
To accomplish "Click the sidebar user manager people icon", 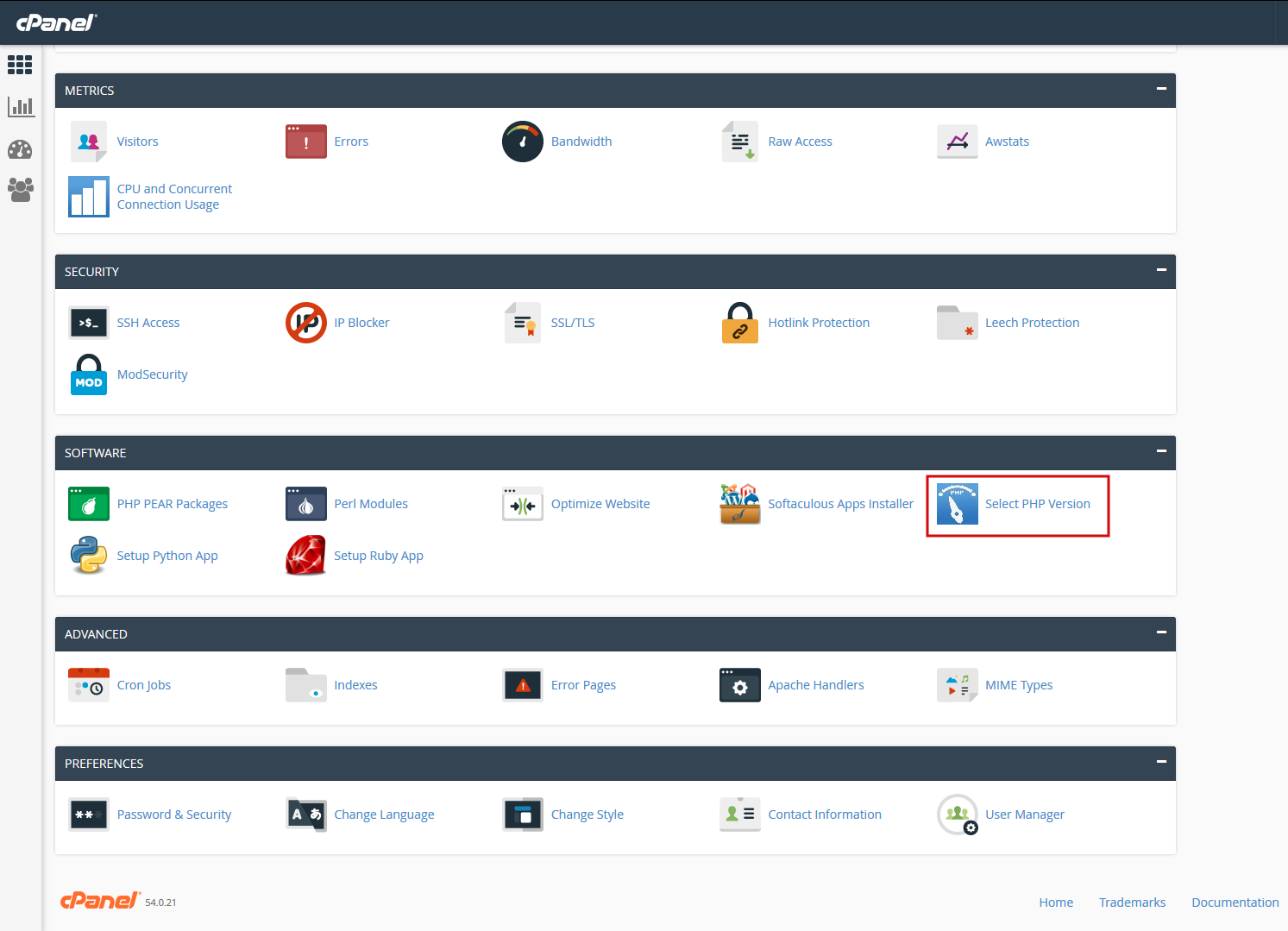I will [20, 190].
